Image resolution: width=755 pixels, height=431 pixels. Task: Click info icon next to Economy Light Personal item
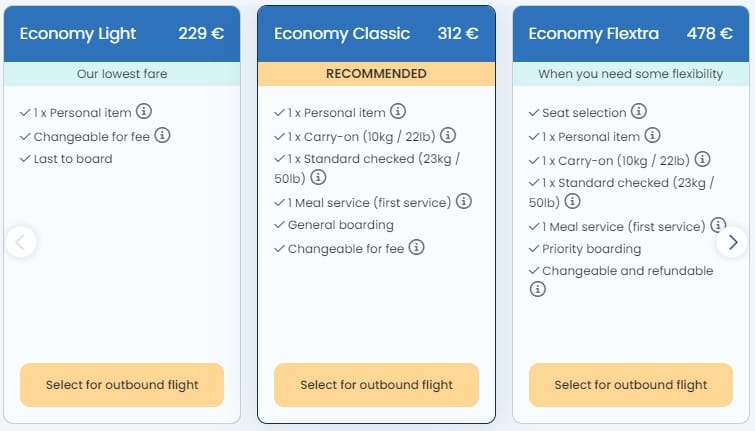[x=144, y=112]
